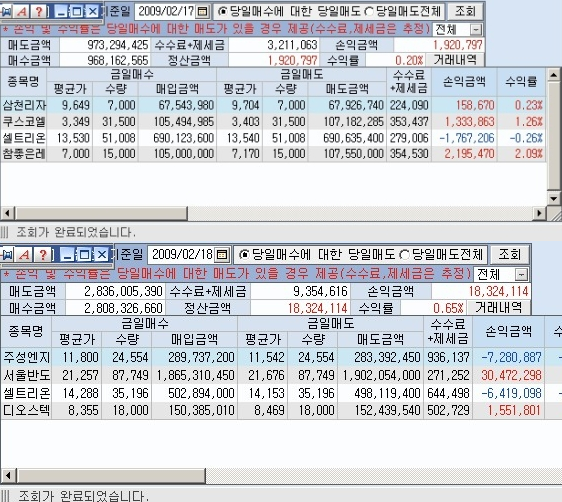Click the 수익률 column header in the upper table
Viewport: 562px width, 502px height.
521,82
